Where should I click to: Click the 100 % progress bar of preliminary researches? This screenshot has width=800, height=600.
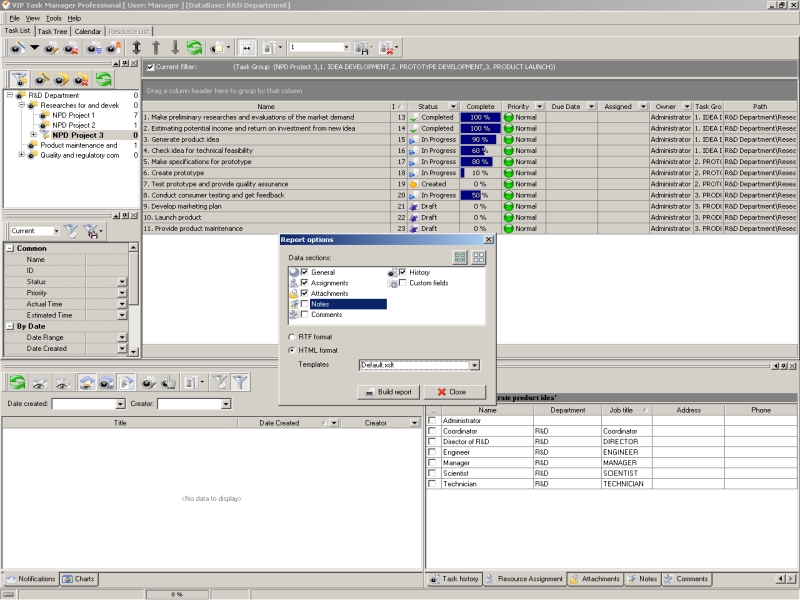(480, 117)
